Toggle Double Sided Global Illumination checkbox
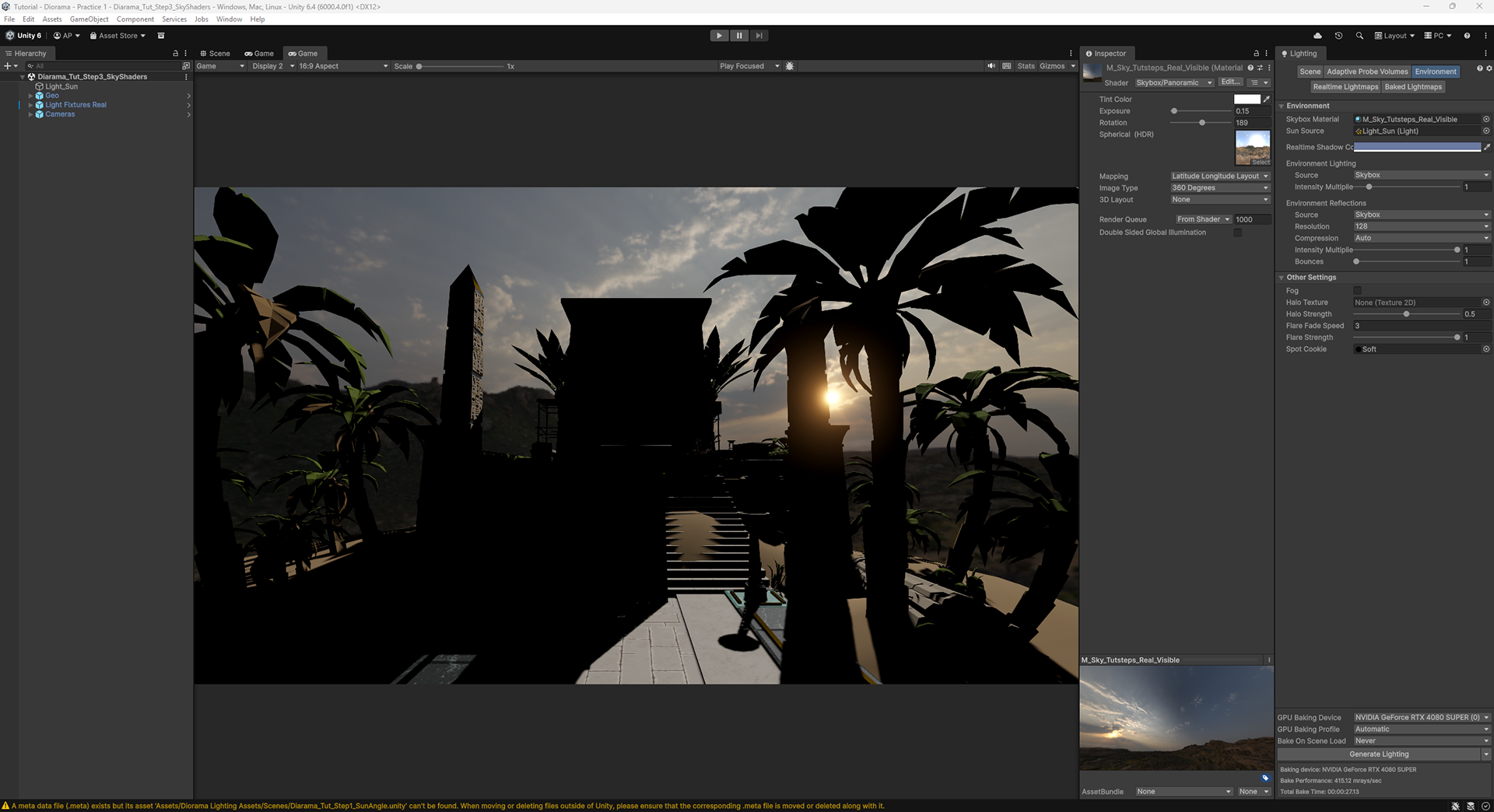1494x812 pixels. pyautogui.click(x=1237, y=233)
